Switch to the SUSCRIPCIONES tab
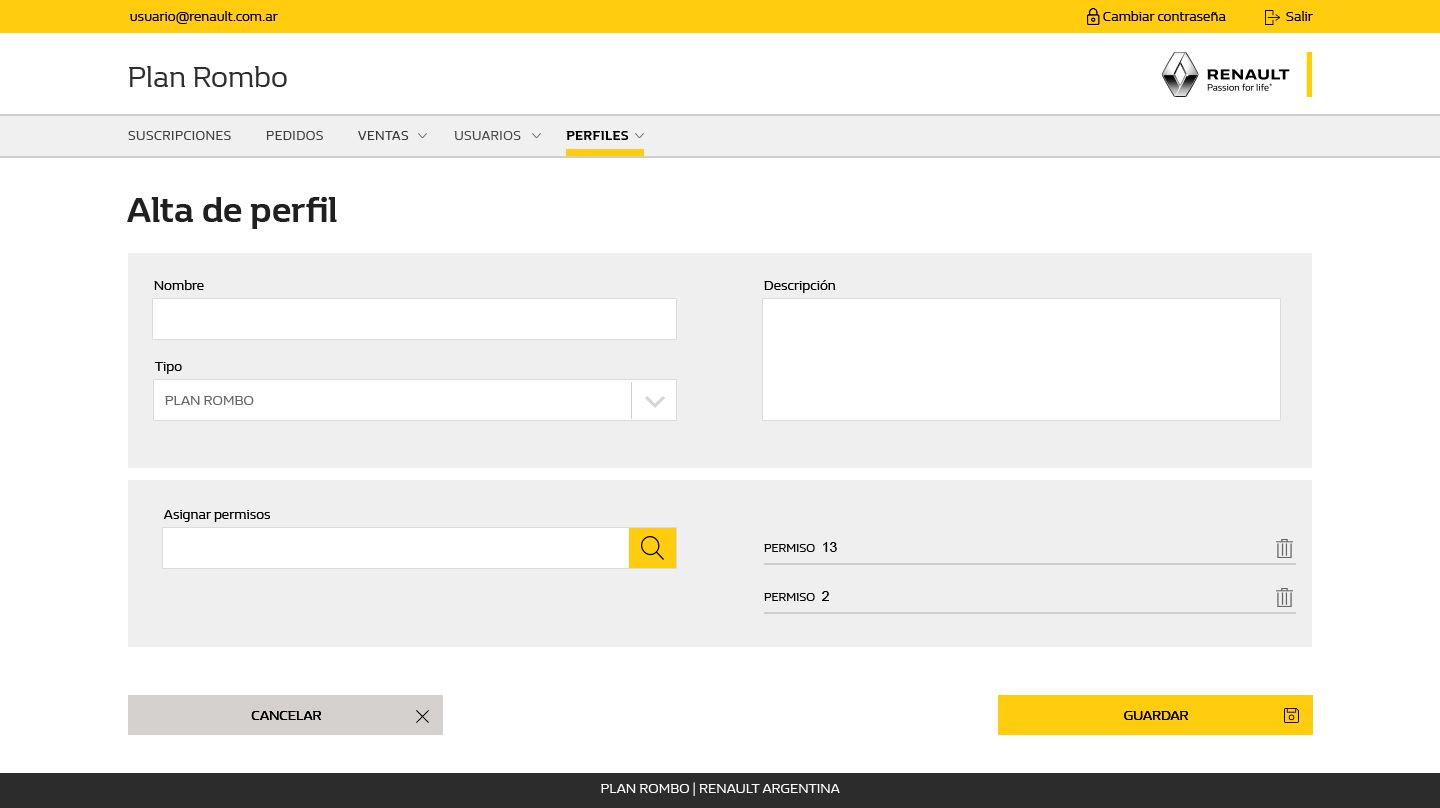The width and height of the screenshot is (1440, 808). pos(179,135)
